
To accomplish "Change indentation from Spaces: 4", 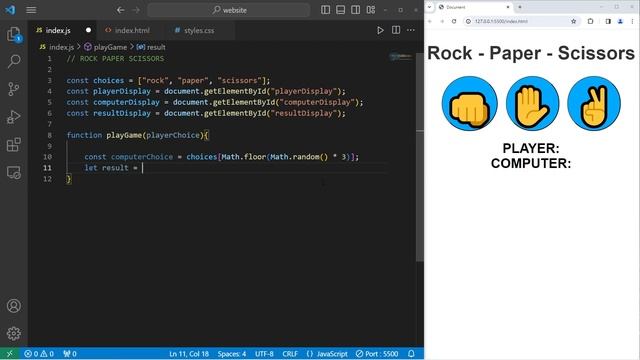I will tap(231, 353).
